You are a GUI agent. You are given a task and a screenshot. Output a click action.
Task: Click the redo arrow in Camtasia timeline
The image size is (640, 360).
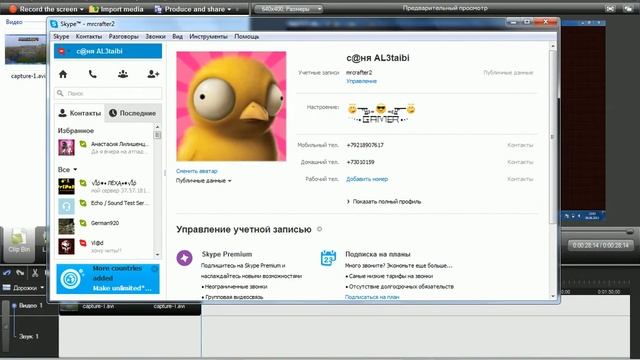pos(20,273)
